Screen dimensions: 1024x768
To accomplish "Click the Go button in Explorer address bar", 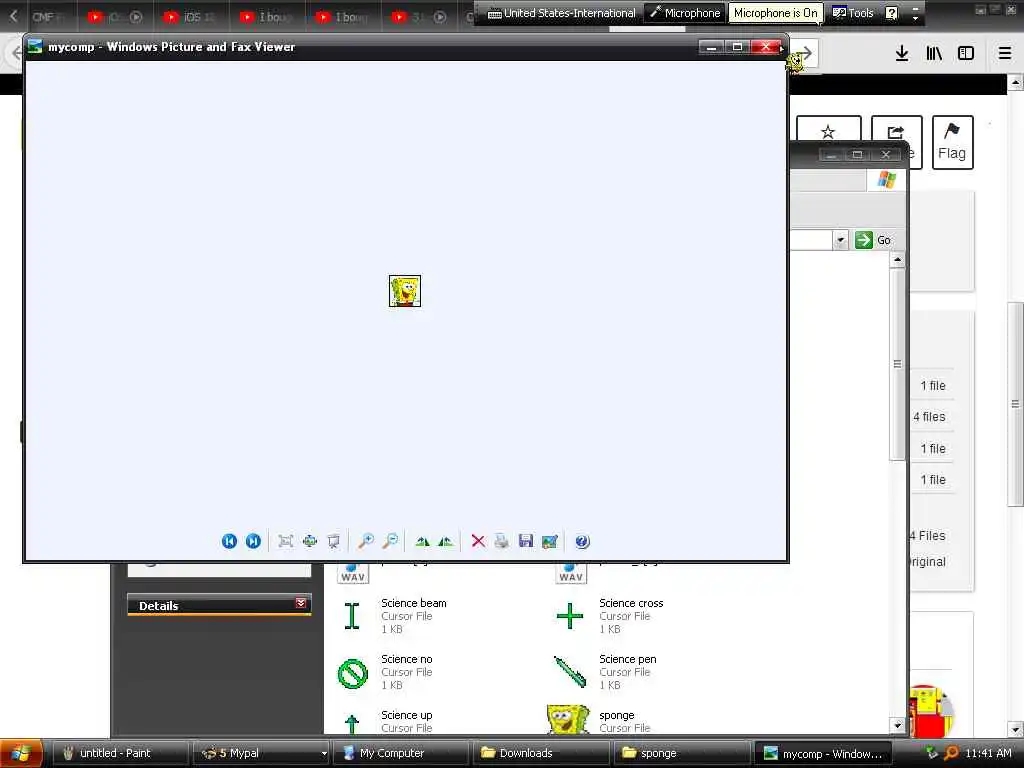I will tap(873, 240).
